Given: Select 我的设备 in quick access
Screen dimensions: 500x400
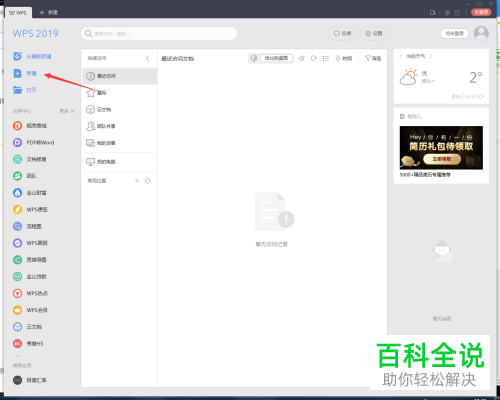Looking at the screenshot, I should tap(119, 143).
